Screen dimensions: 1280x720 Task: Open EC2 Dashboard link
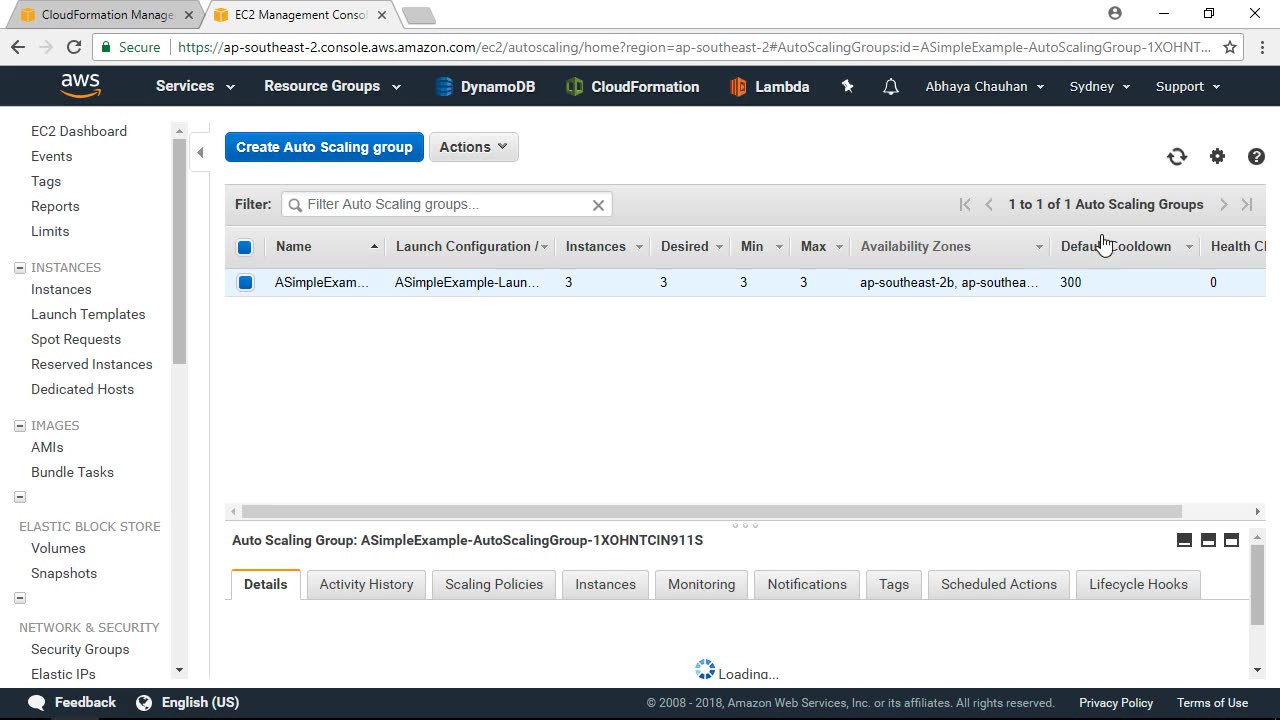coord(79,131)
